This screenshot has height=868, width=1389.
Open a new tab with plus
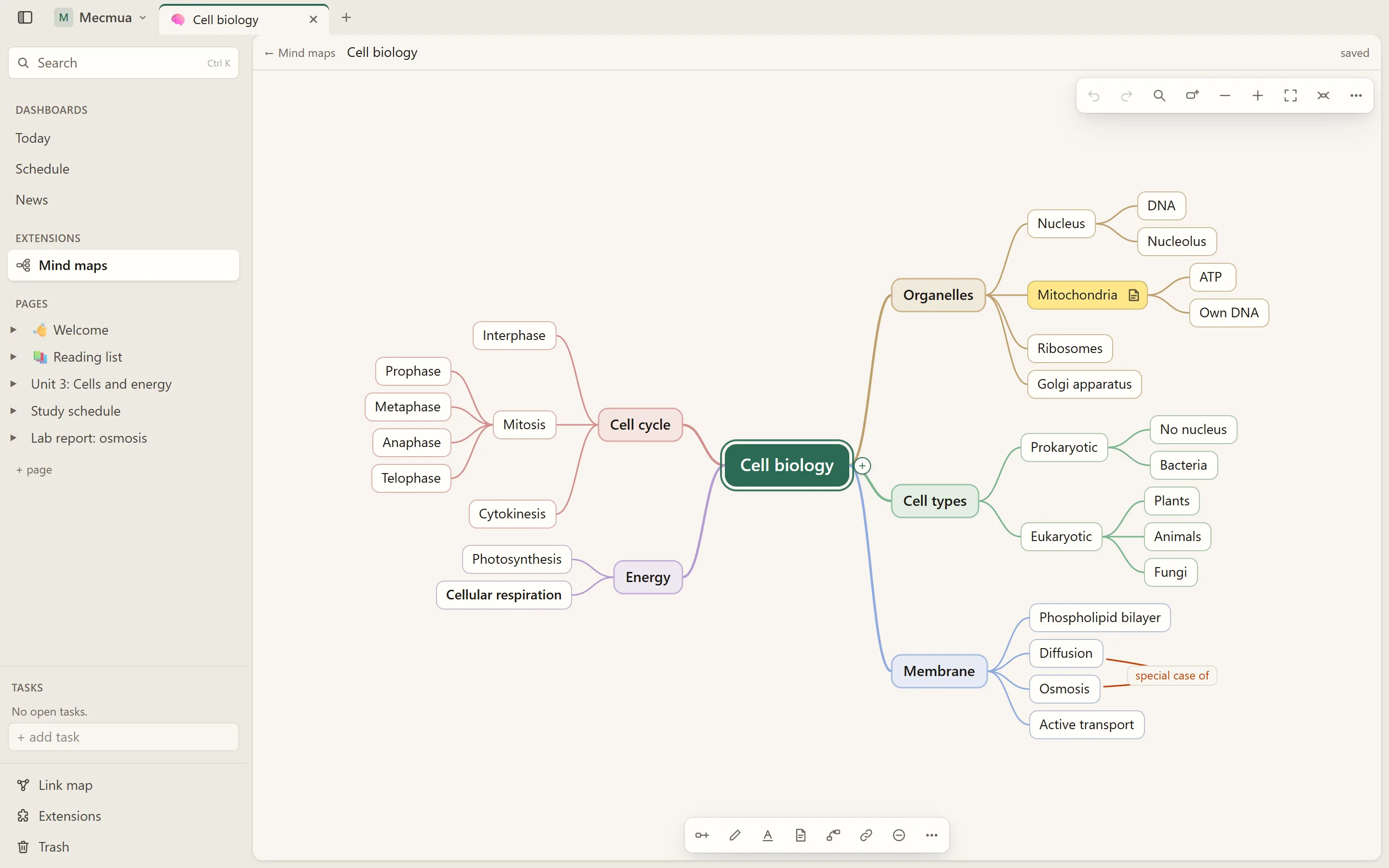(346, 18)
